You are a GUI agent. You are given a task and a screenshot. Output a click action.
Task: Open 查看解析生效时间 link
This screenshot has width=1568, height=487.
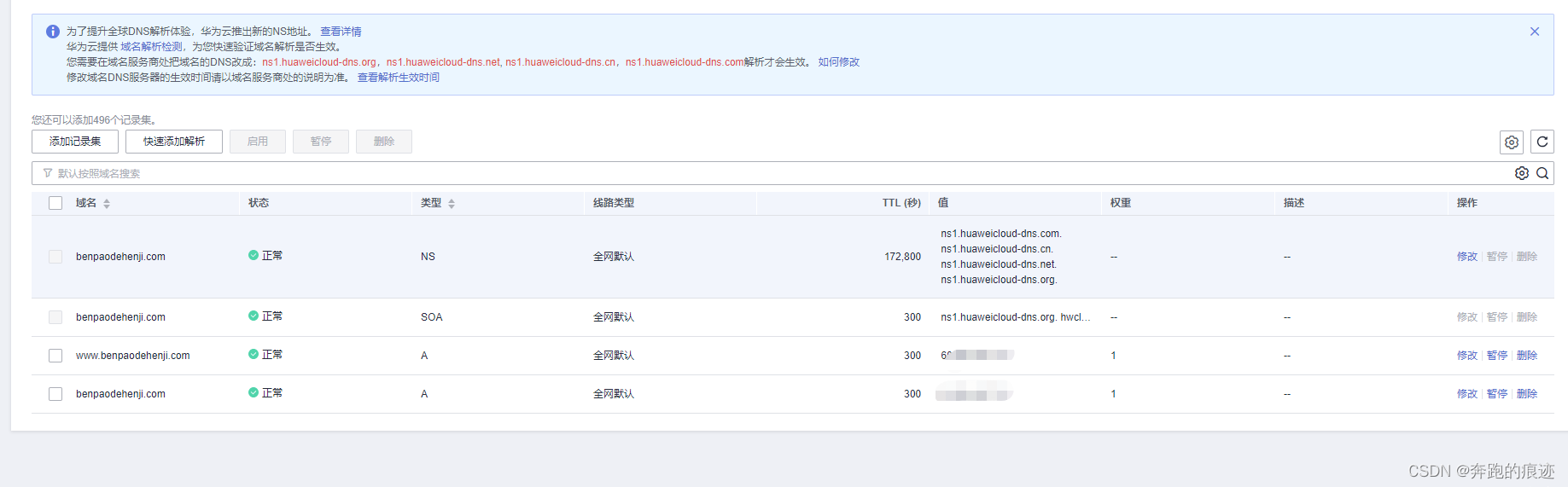tap(399, 78)
